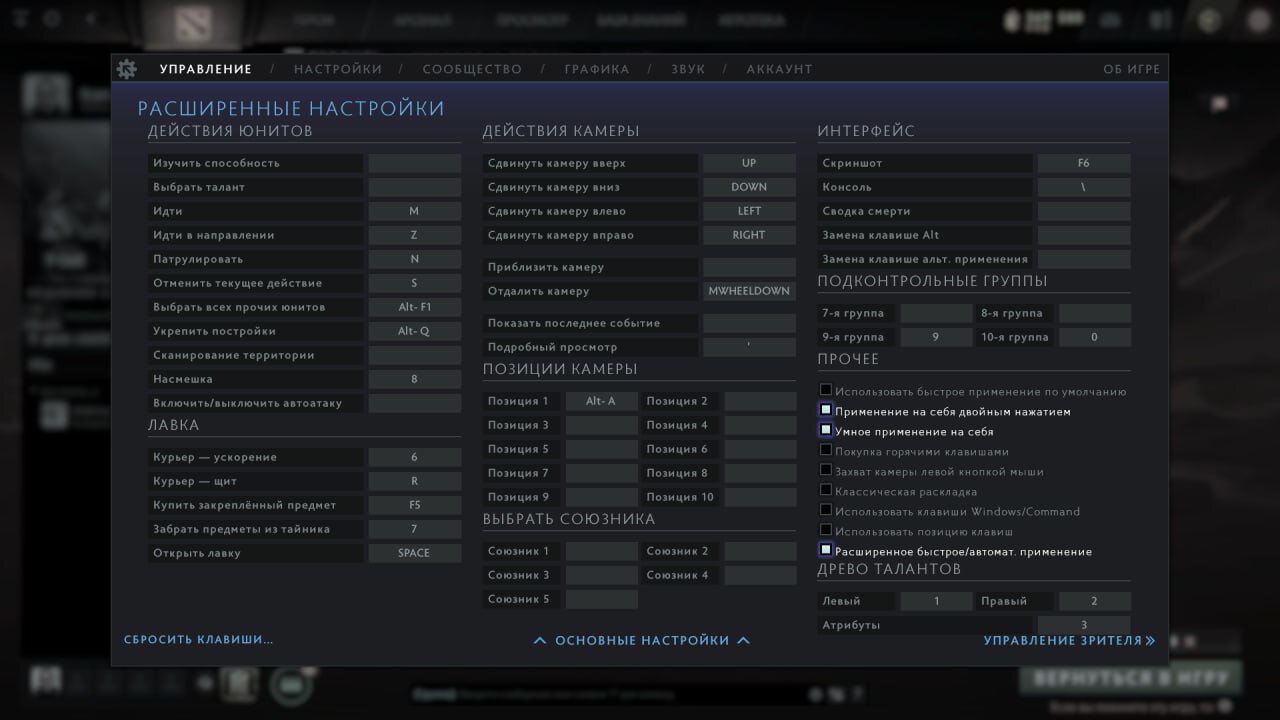The width and height of the screenshot is (1280, 720).
Task: Enable Использовать быстрое применение по умолчанию checkbox
Action: (x=826, y=390)
